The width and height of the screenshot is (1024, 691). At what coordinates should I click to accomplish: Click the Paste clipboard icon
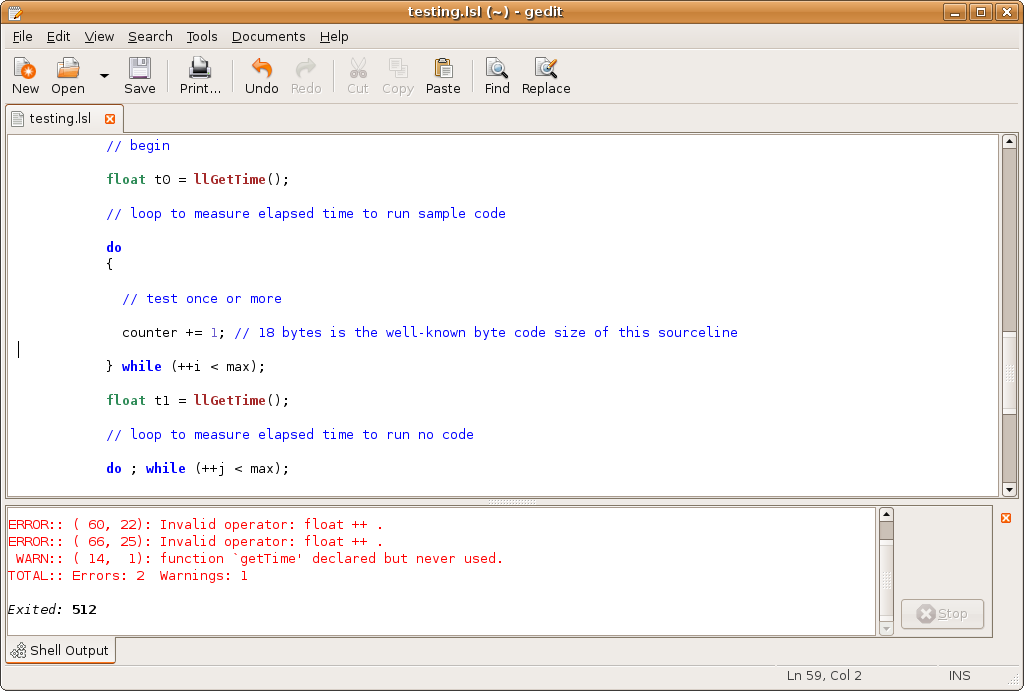pos(443,69)
